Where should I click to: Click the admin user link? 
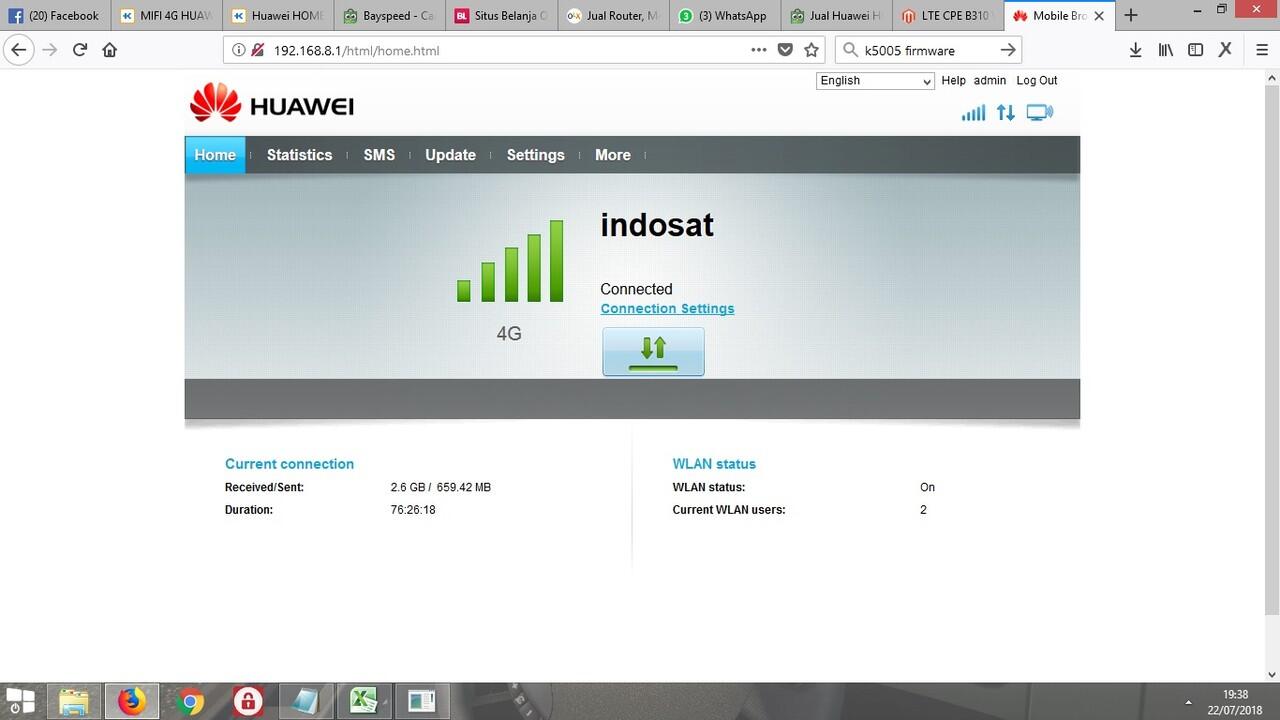[x=990, y=80]
